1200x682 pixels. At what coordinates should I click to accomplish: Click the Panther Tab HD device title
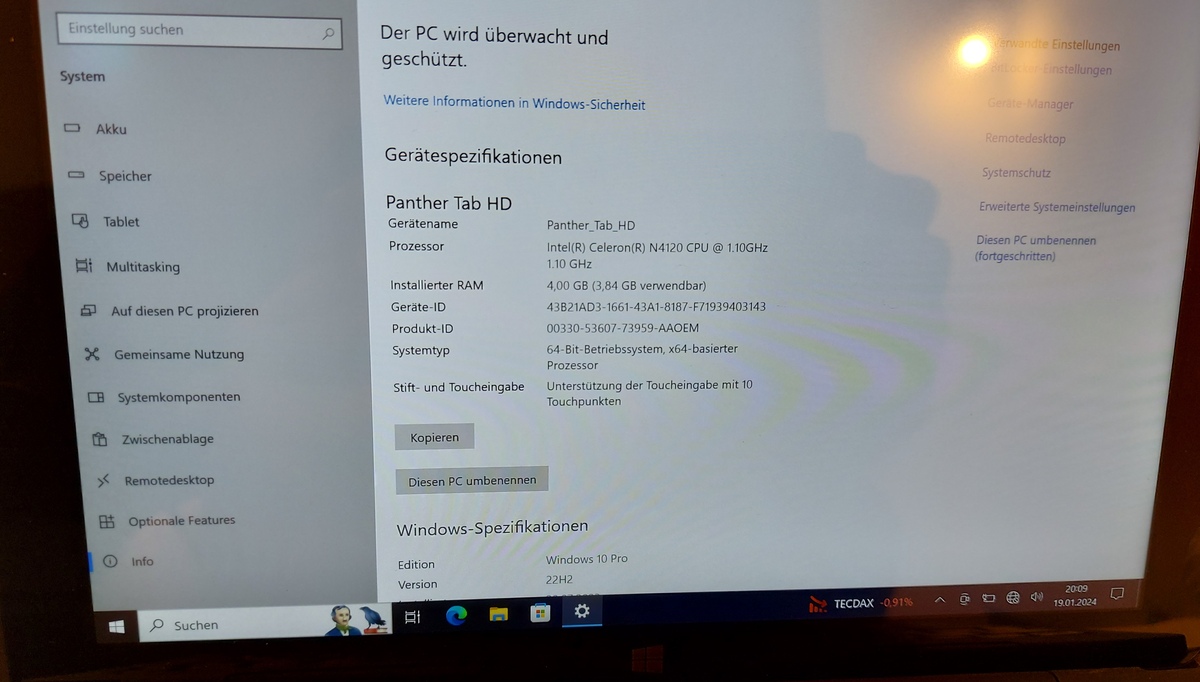point(449,203)
